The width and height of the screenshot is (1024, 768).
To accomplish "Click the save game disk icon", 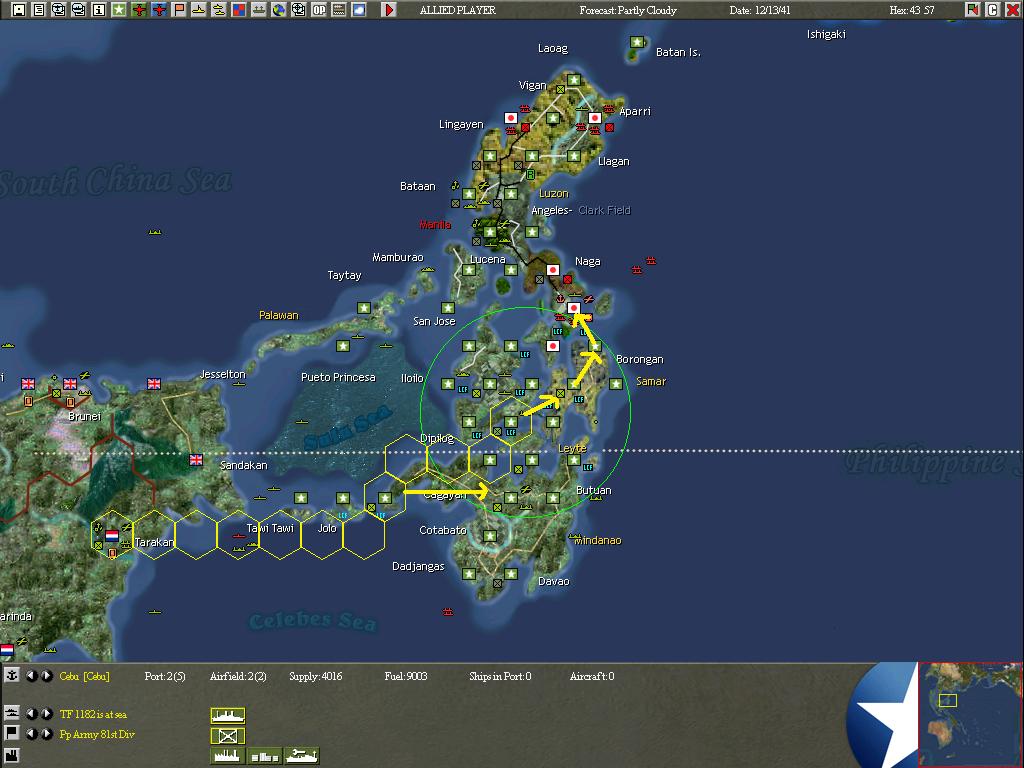I will coord(18,10).
